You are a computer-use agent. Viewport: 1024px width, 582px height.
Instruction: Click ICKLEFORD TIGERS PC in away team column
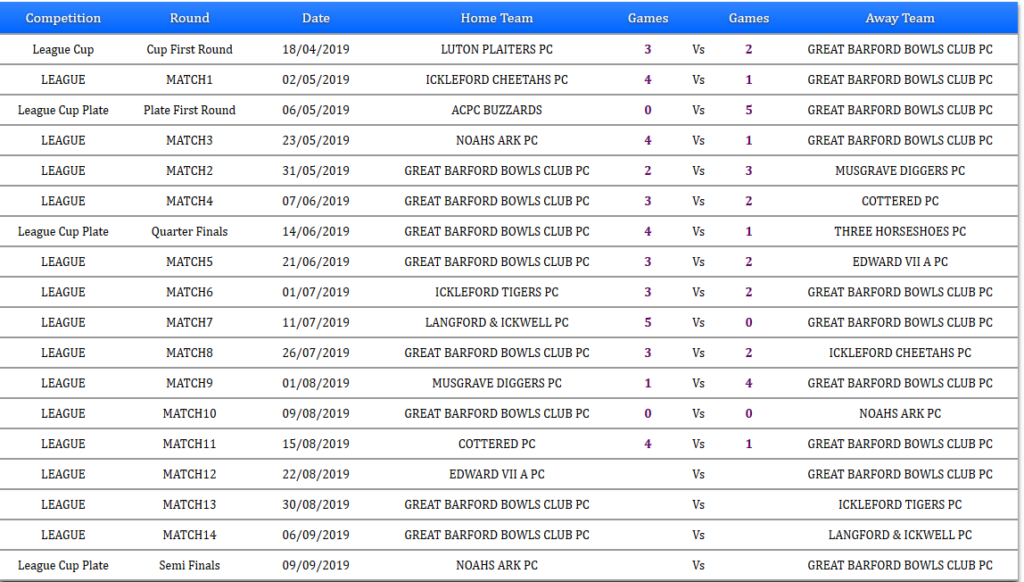[899, 505]
